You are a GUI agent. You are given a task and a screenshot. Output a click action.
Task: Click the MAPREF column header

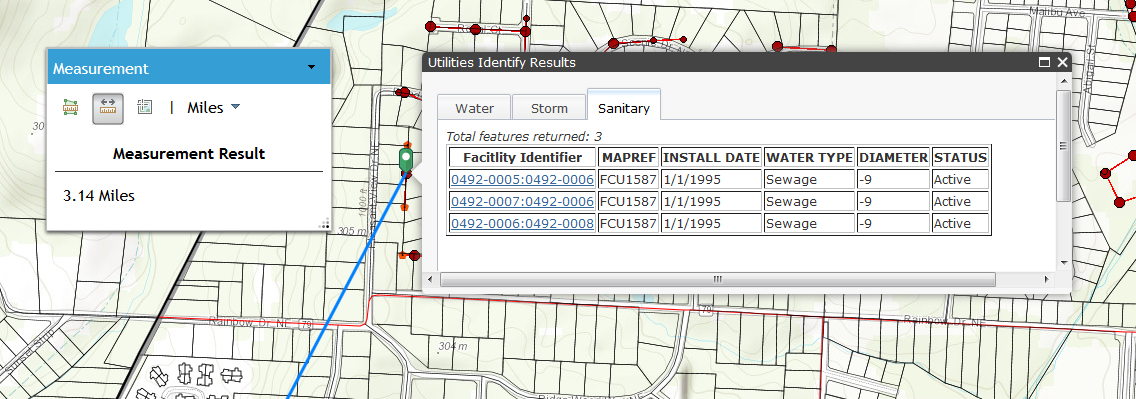click(x=628, y=157)
